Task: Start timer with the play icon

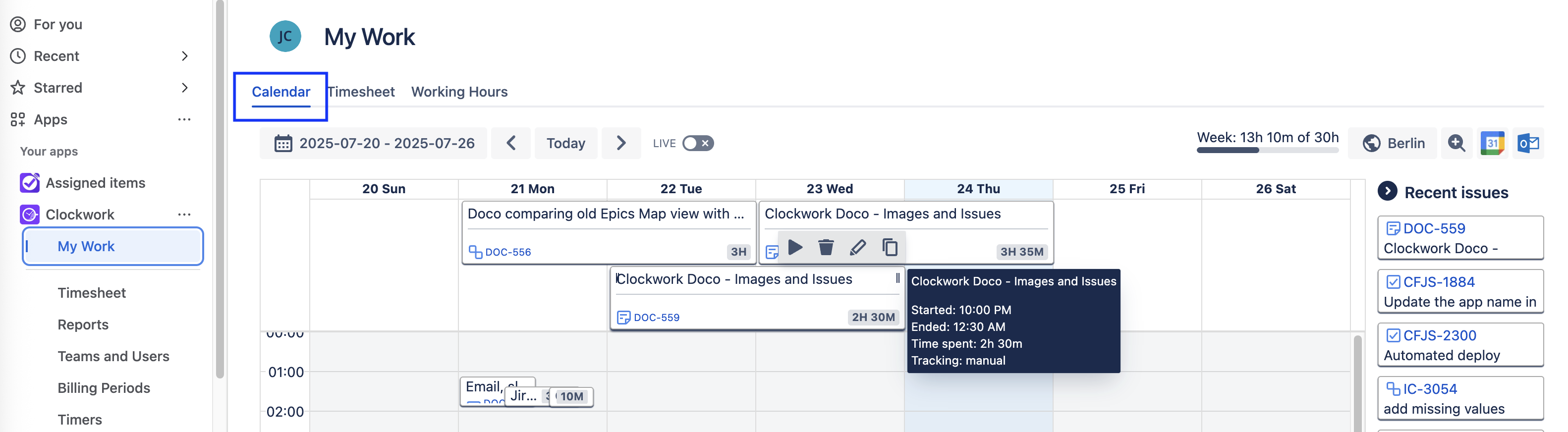Action: pyautogui.click(x=795, y=248)
